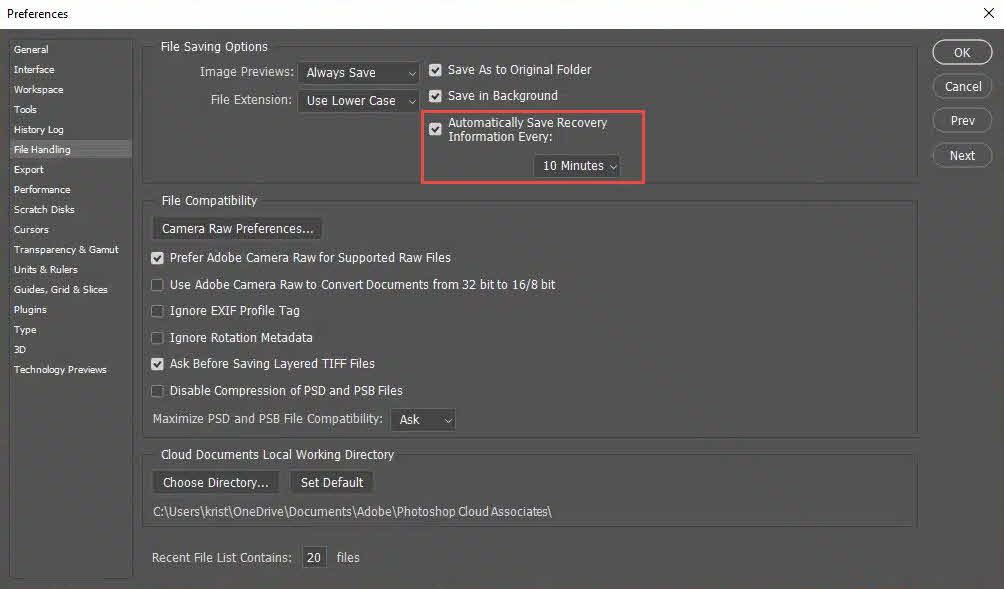1004x589 pixels.
Task: Change Maximize PSD Compatibility from Ask
Action: 422,419
